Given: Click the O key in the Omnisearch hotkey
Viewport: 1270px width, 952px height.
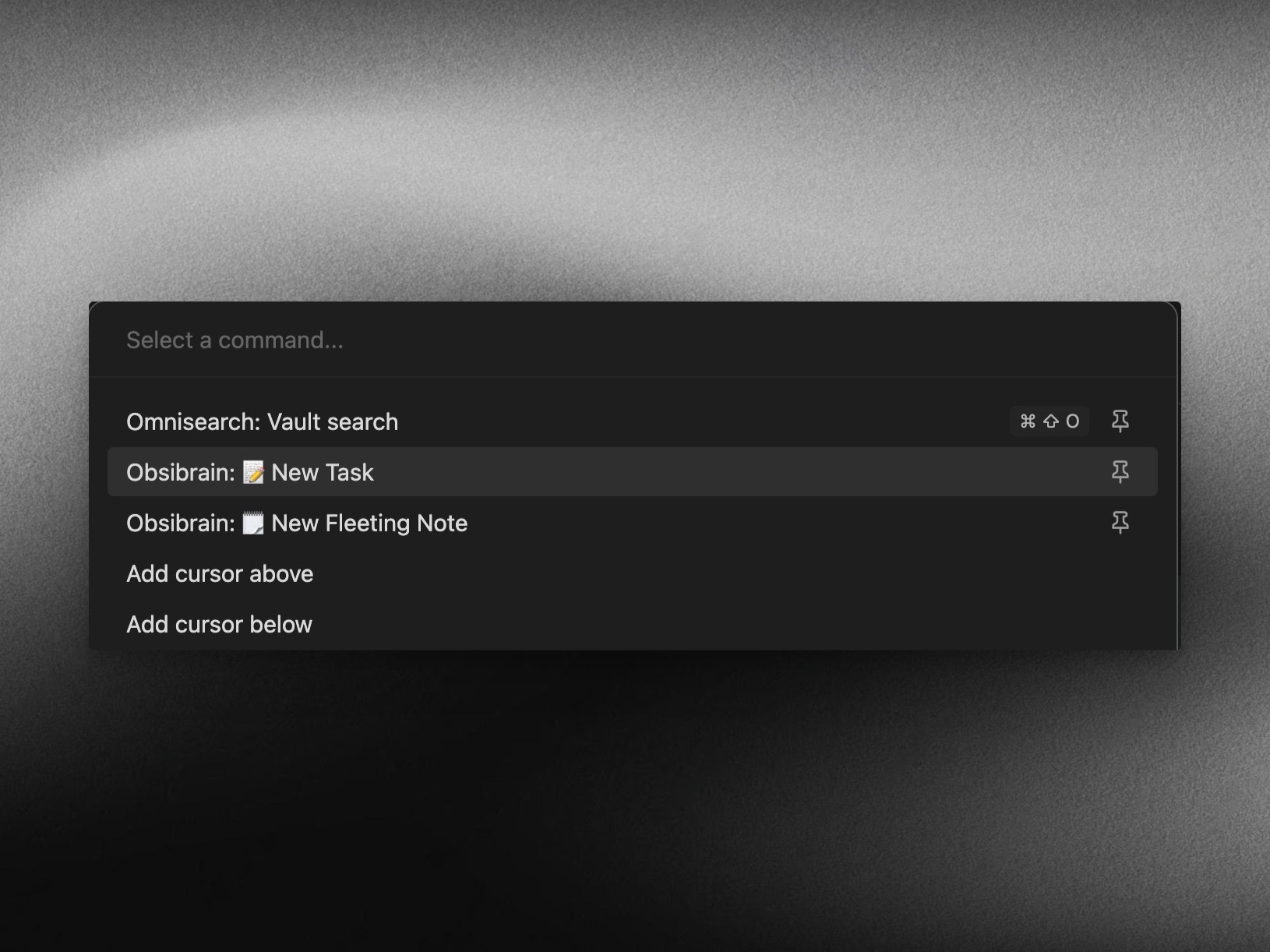Looking at the screenshot, I should click(x=1072, y=421).
